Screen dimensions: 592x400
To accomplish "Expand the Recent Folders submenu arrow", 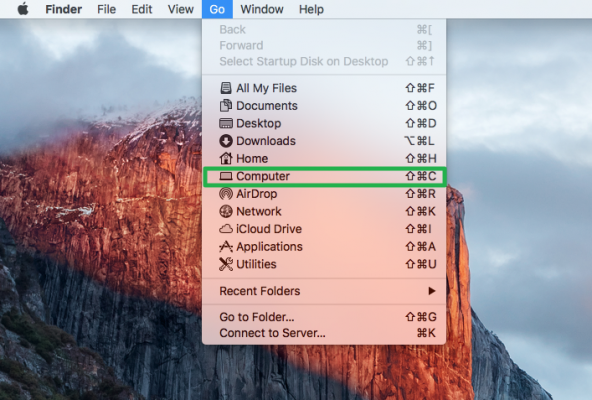I will click(x=432, y=291).
